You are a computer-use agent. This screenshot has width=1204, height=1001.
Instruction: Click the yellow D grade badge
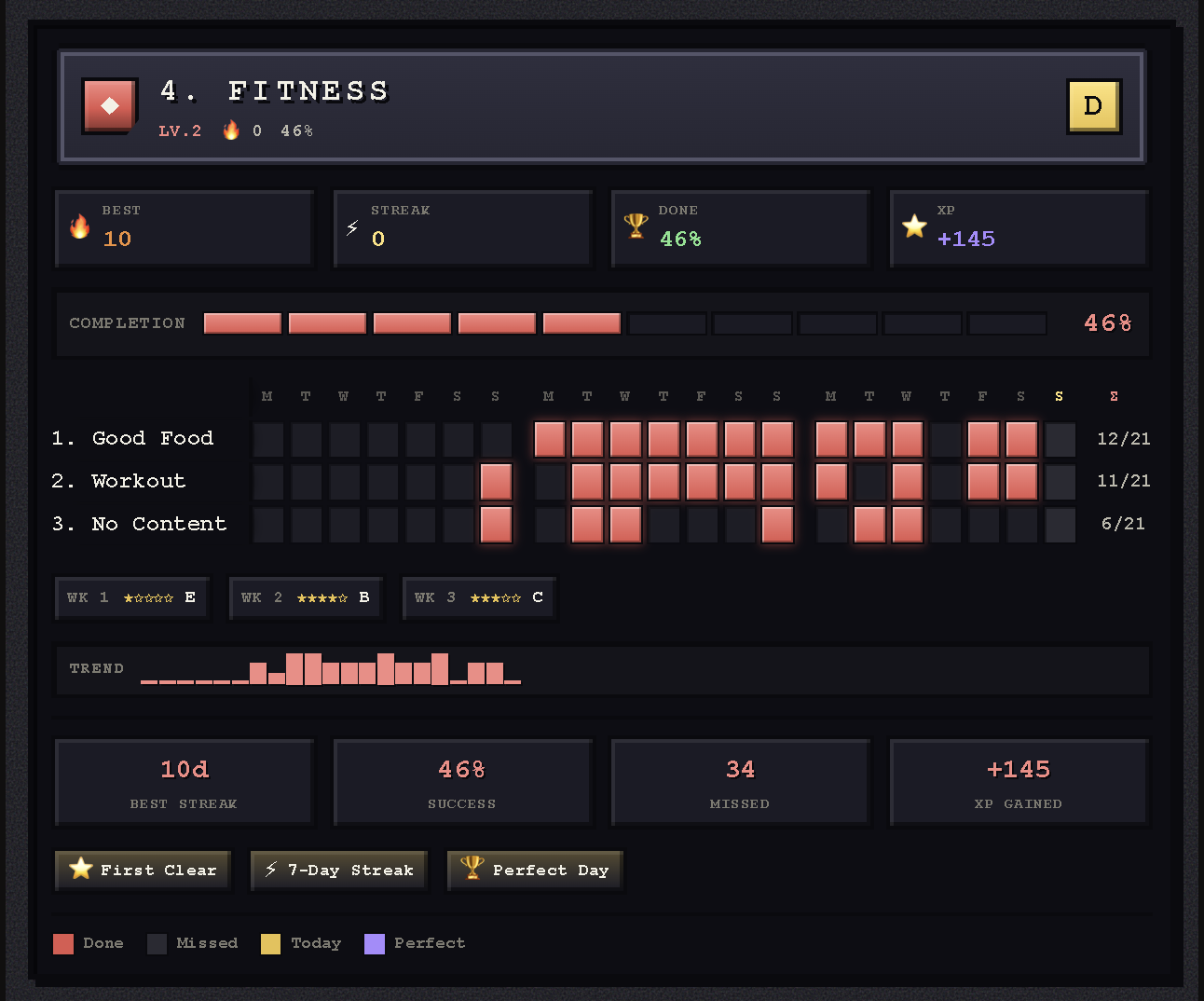coord(1093,106)
